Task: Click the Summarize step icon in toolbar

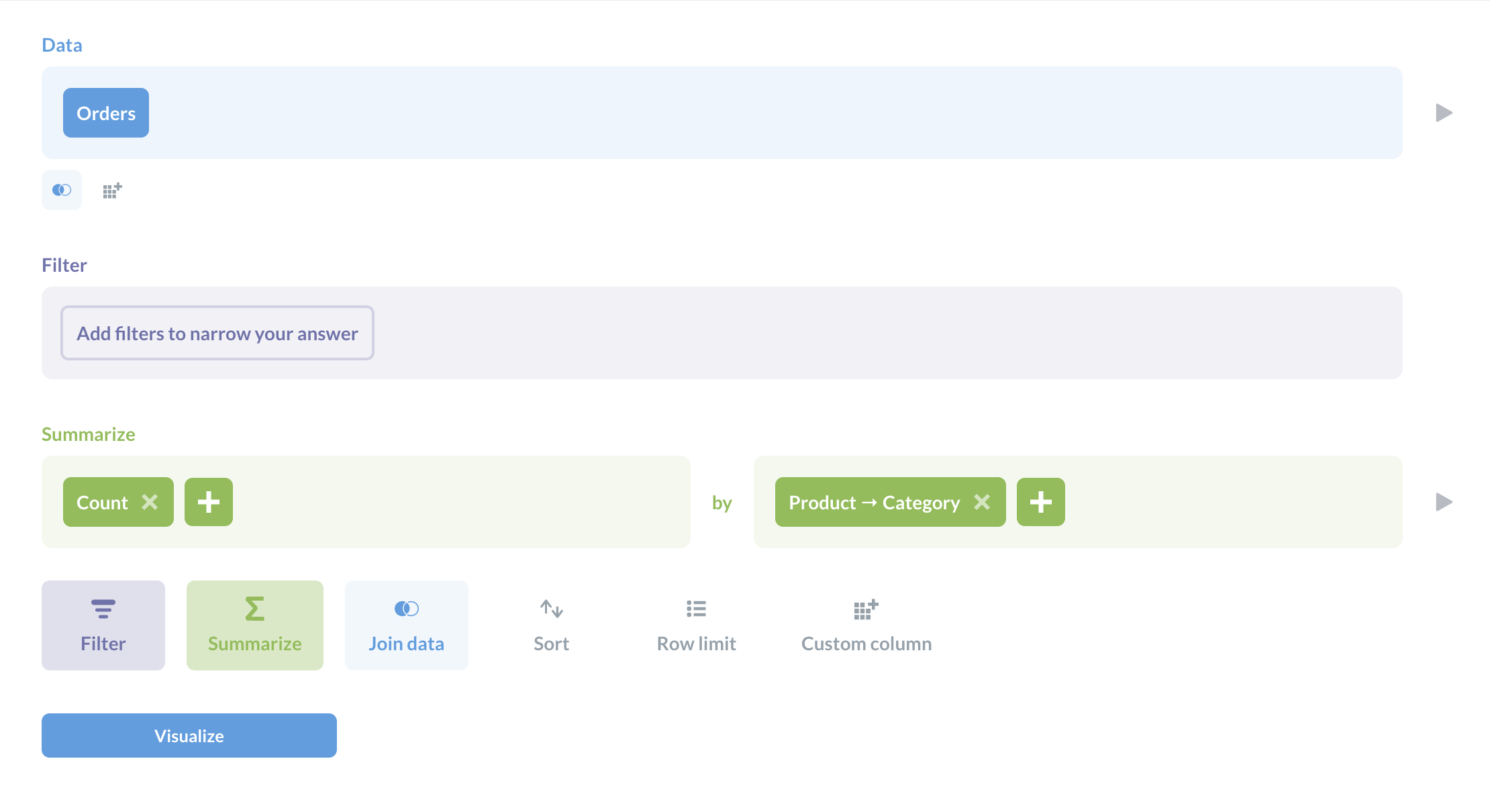Action: (x=254, y=622)
